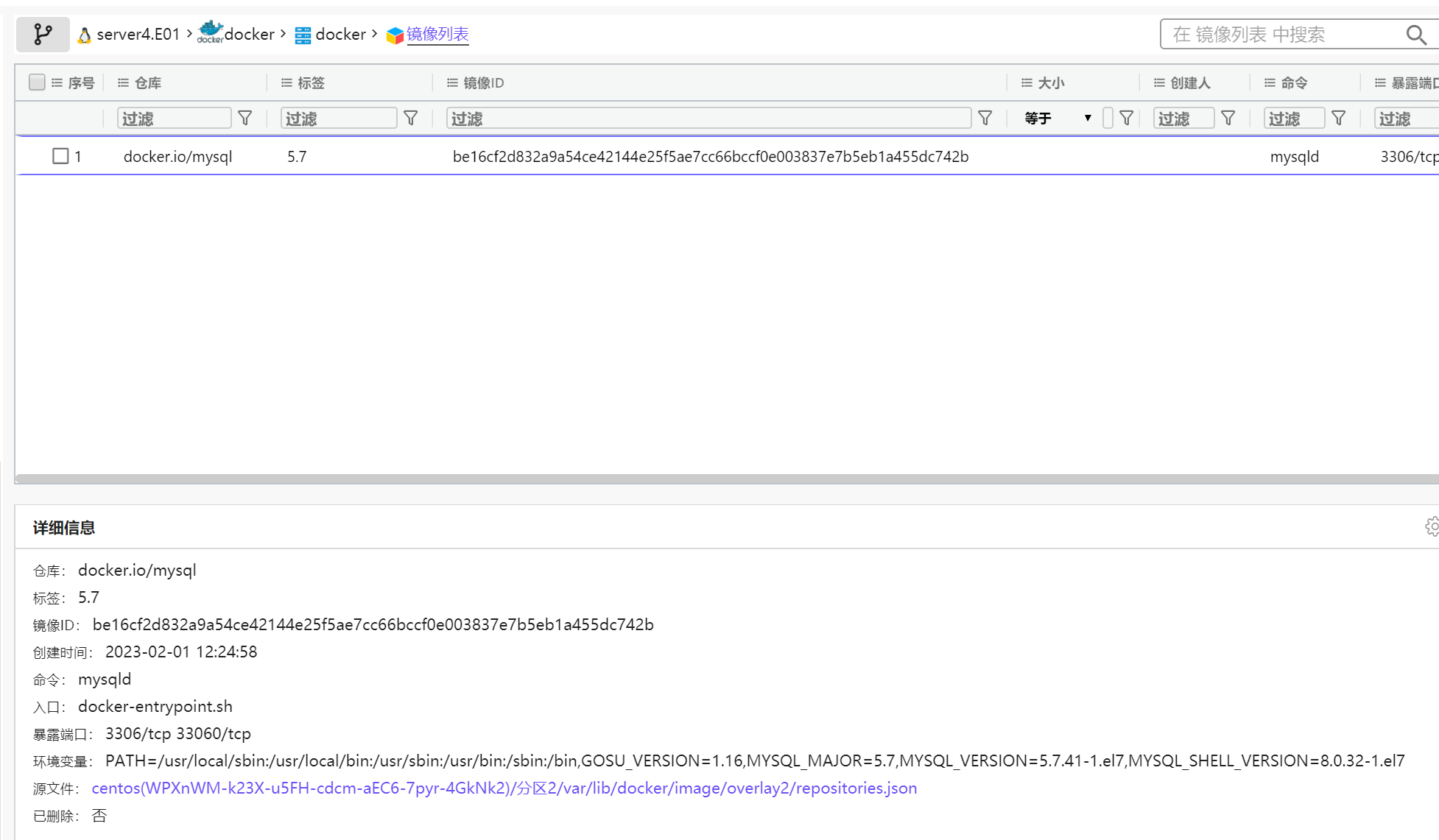The height and width of the screenshot is (840, 1439).
Task: Open the 仓库 column header menu
Action: click(123, 83)
